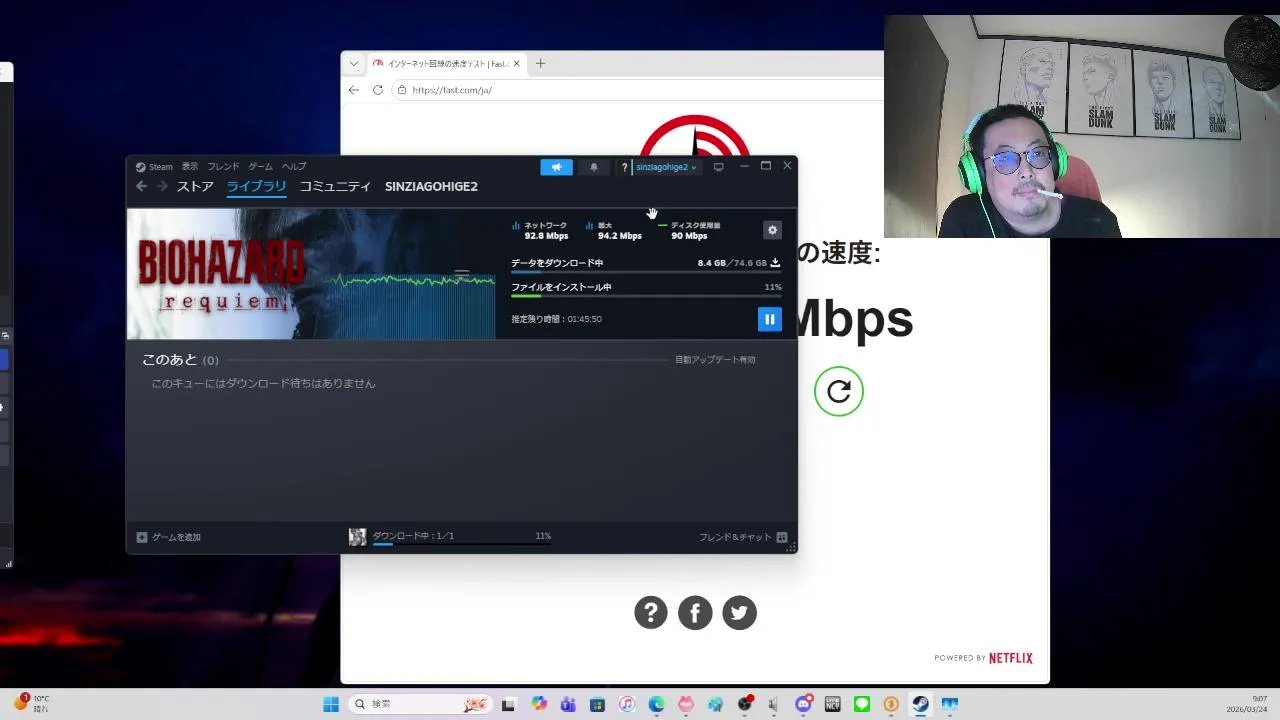Viewport: 1280px width, 720px height.
Task: Click the browser back arrow
Action: tap(354, 90)
